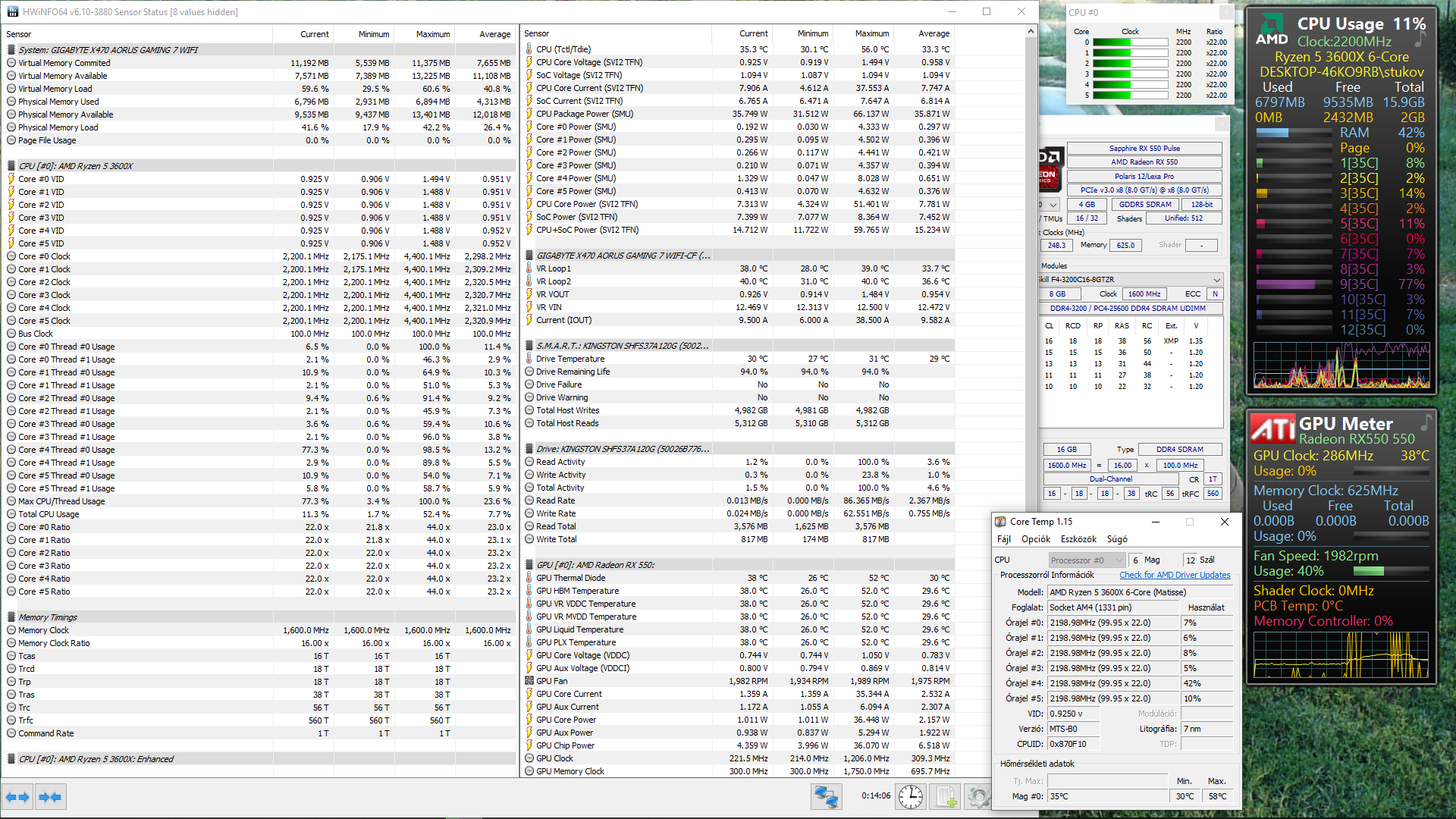The image size is (1456, 819).
Task: Start logging with the sheet-plus icon
Action: point(946,796)
